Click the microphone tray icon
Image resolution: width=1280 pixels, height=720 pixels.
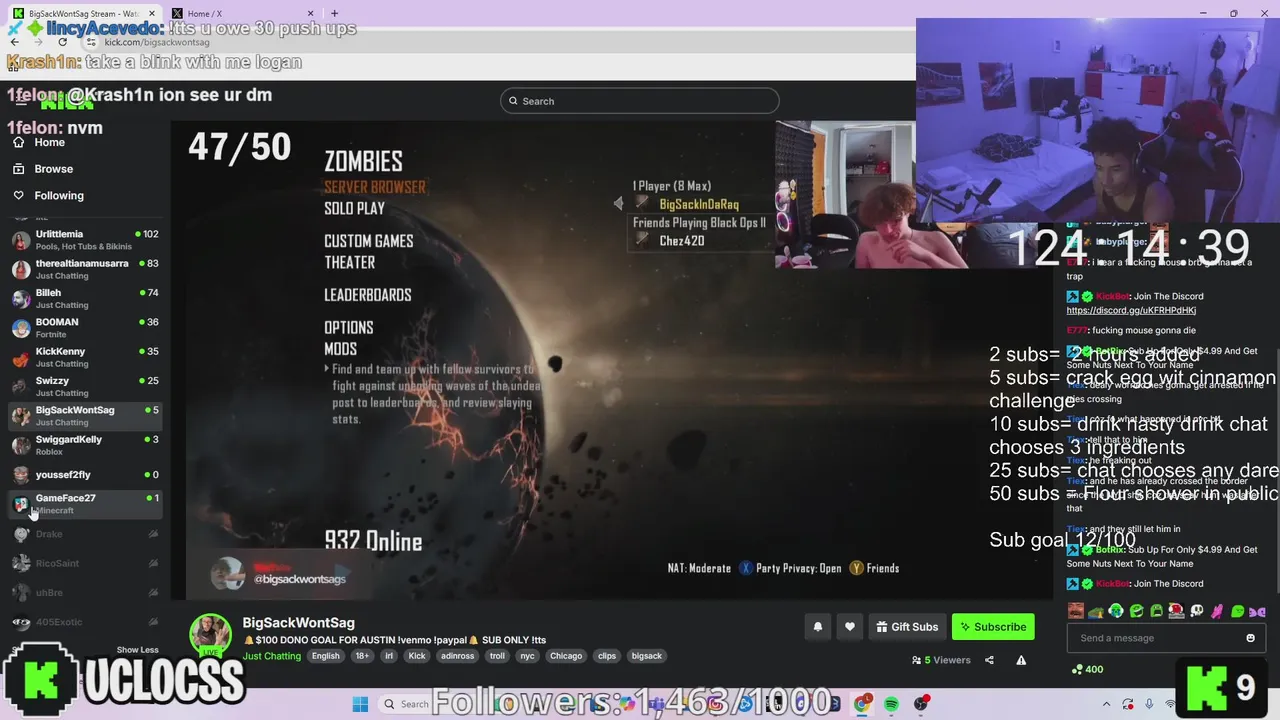tap(1149, 704)
